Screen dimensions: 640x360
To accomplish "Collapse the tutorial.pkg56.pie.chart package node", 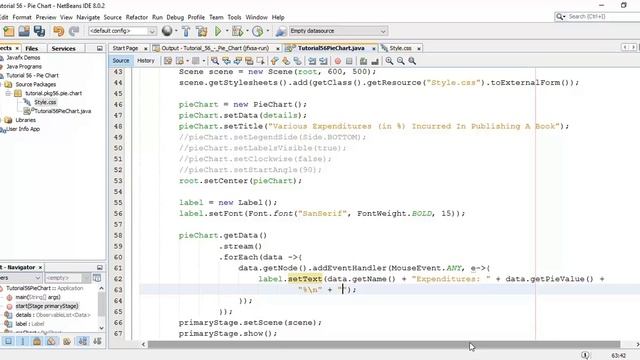I will pyautogui.click(x=8, y=93).
